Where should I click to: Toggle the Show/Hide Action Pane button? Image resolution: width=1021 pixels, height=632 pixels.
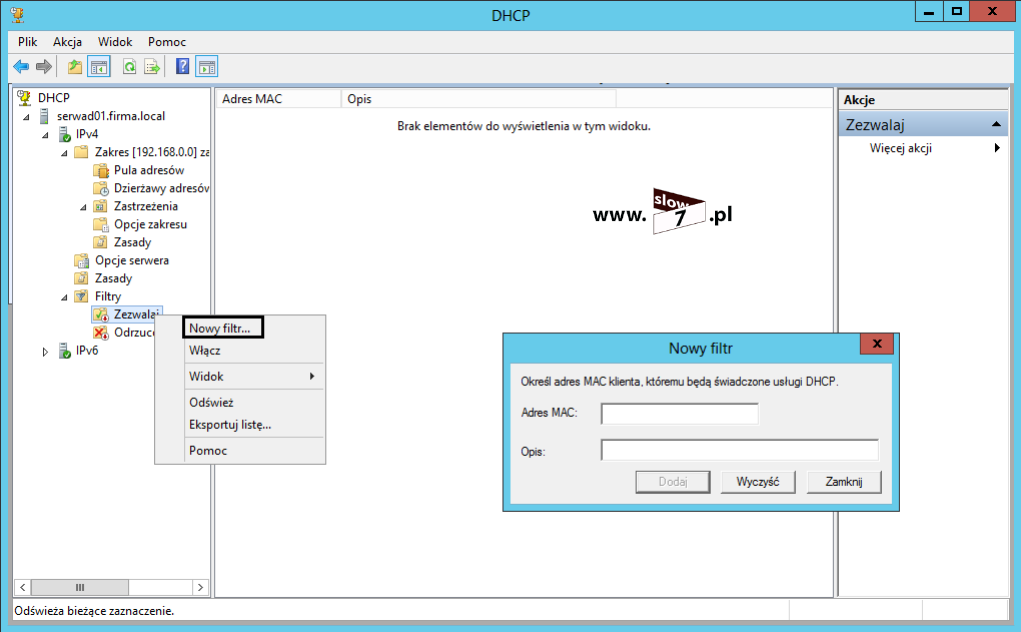pyautogui.click(x=207, y=67)
